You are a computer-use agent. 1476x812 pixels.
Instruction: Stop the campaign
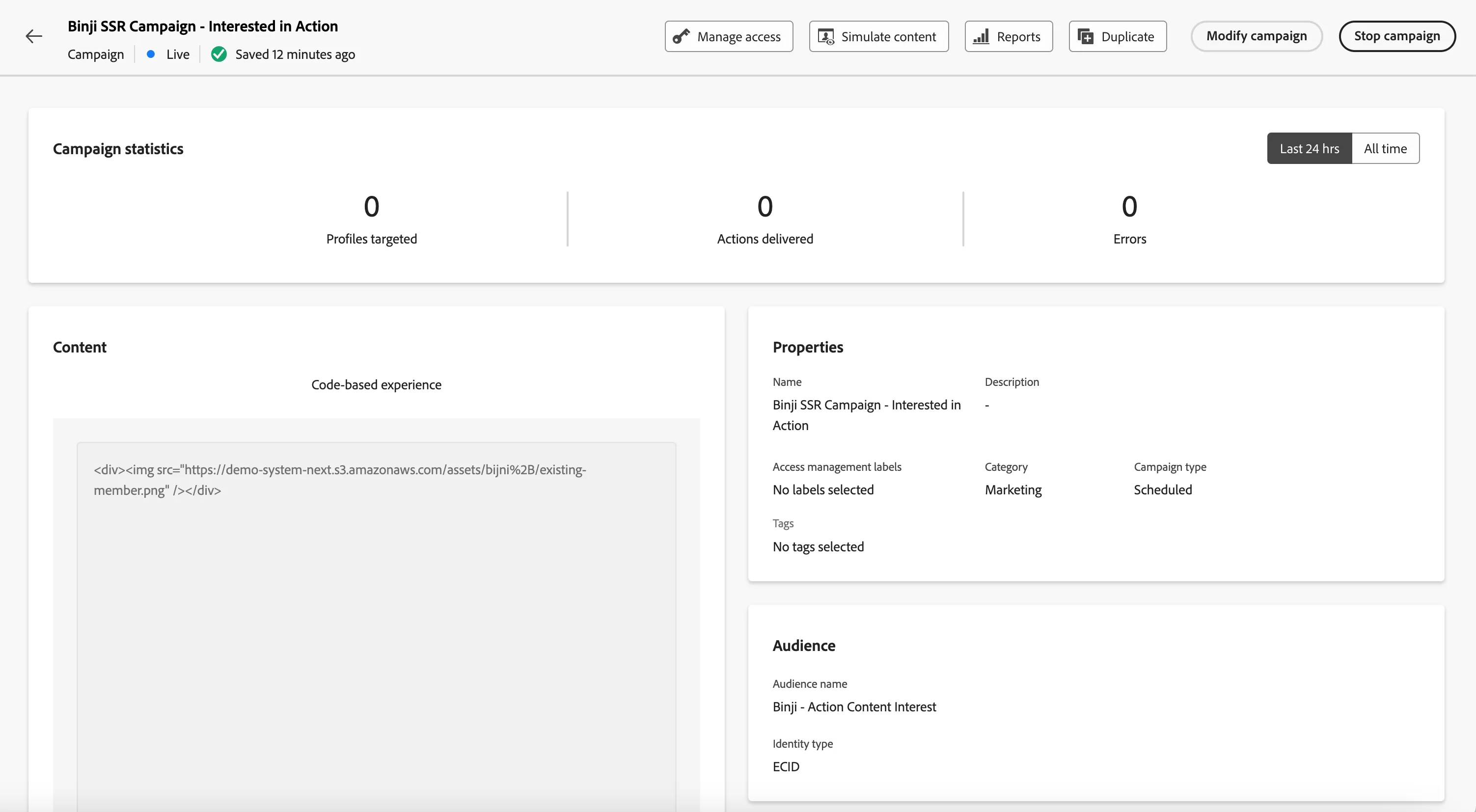[1397, 36]
